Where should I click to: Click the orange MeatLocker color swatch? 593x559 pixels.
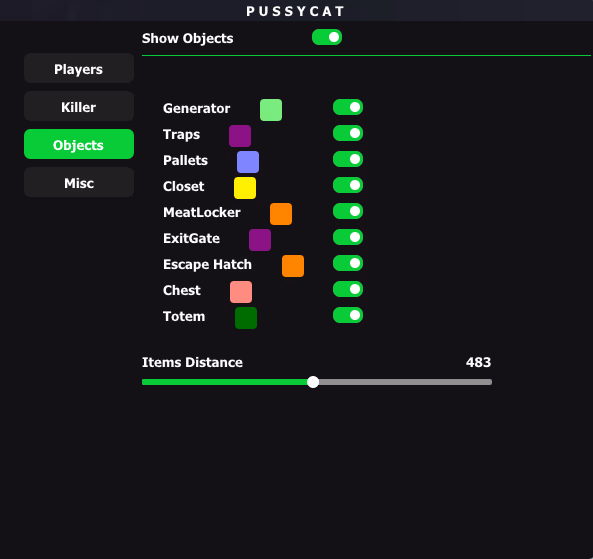click(281, 214)
